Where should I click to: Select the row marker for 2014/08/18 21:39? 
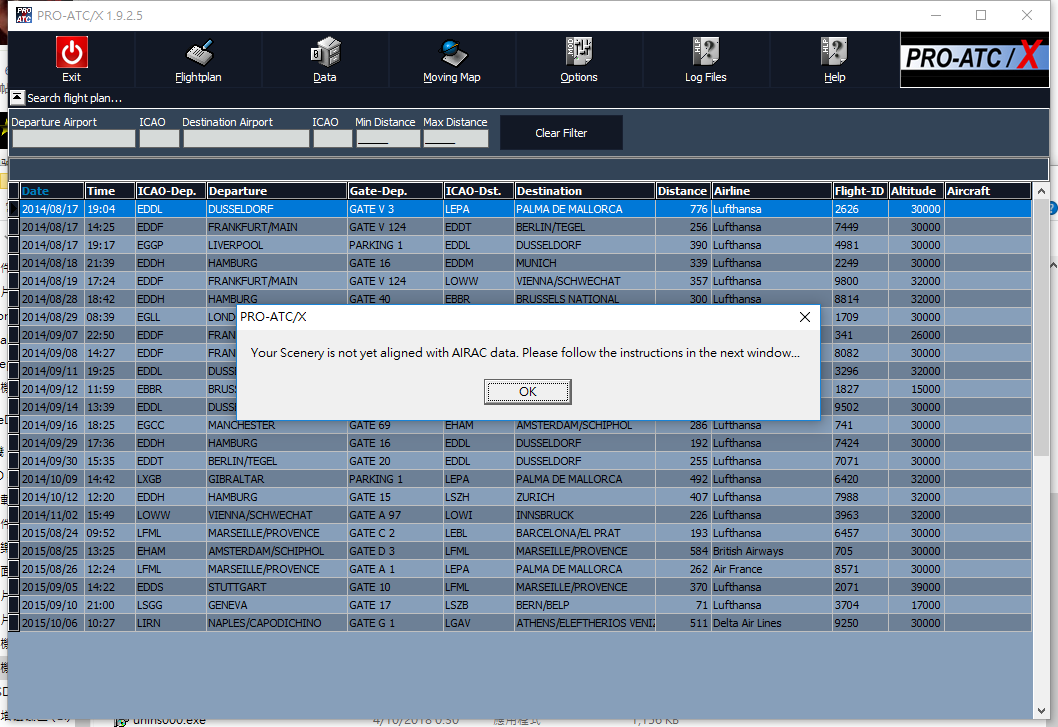pos(13,263)
